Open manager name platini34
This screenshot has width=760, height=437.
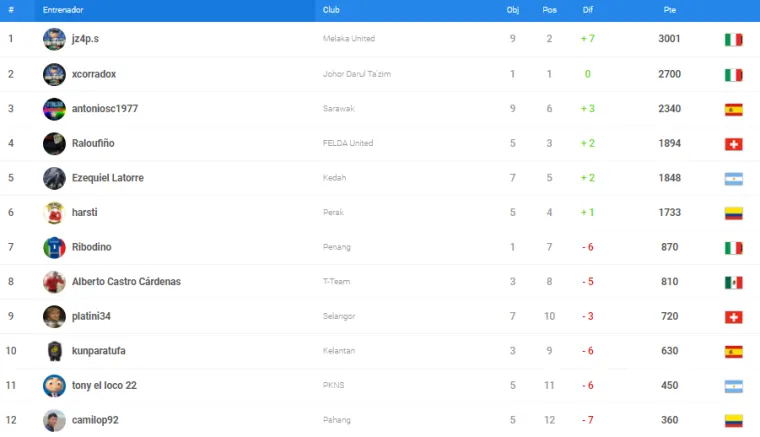pyautogui.click(x=91, y=316)
